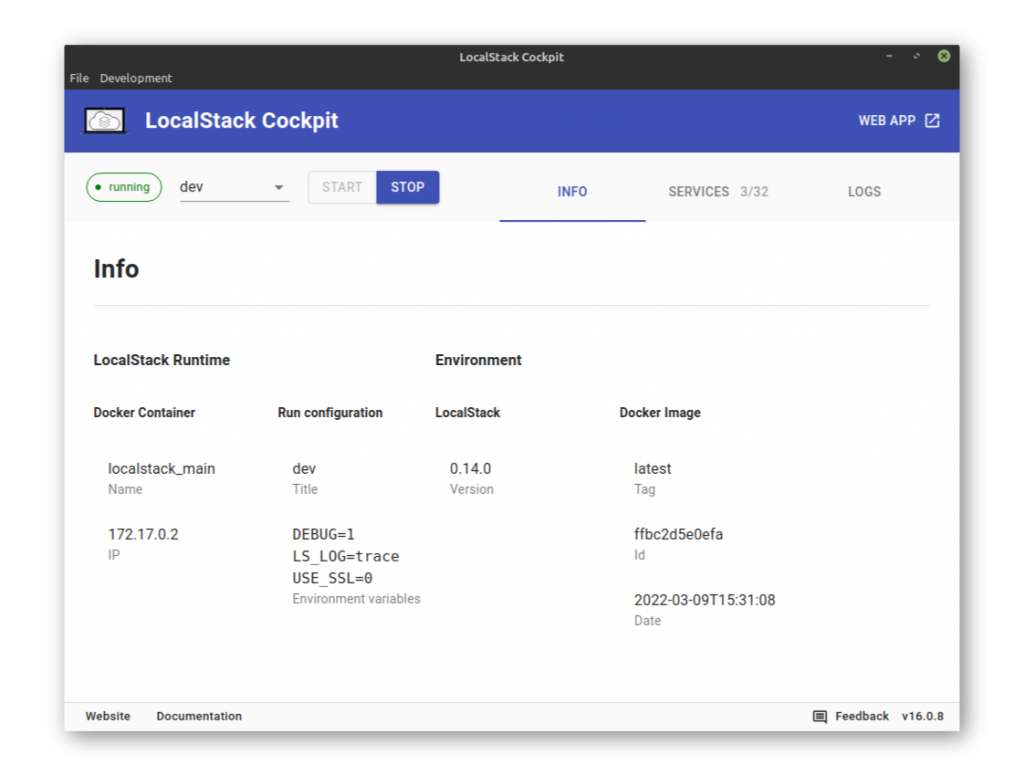Click the Docker Image column heading
Screen dimensions: 1024x776
(x=660, y=413)
